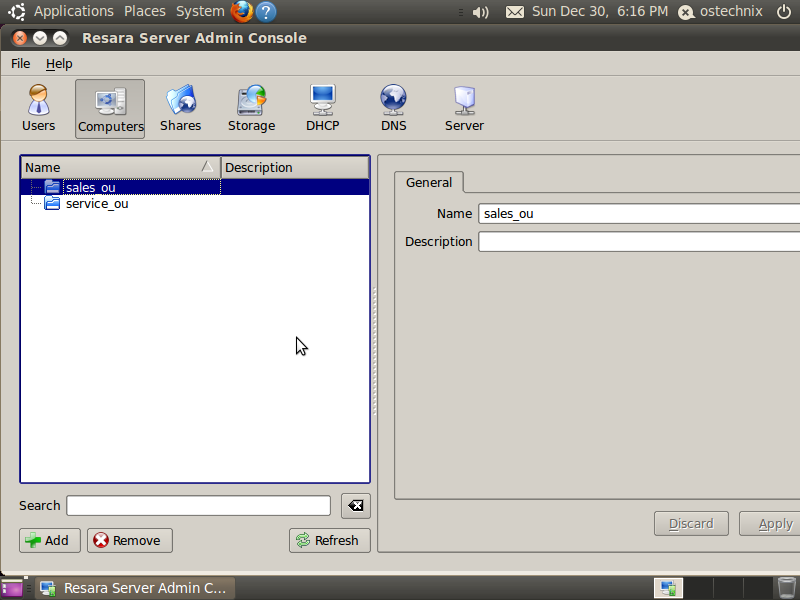
Task: Open the Applications menu
Action: (x=73, y=11)
